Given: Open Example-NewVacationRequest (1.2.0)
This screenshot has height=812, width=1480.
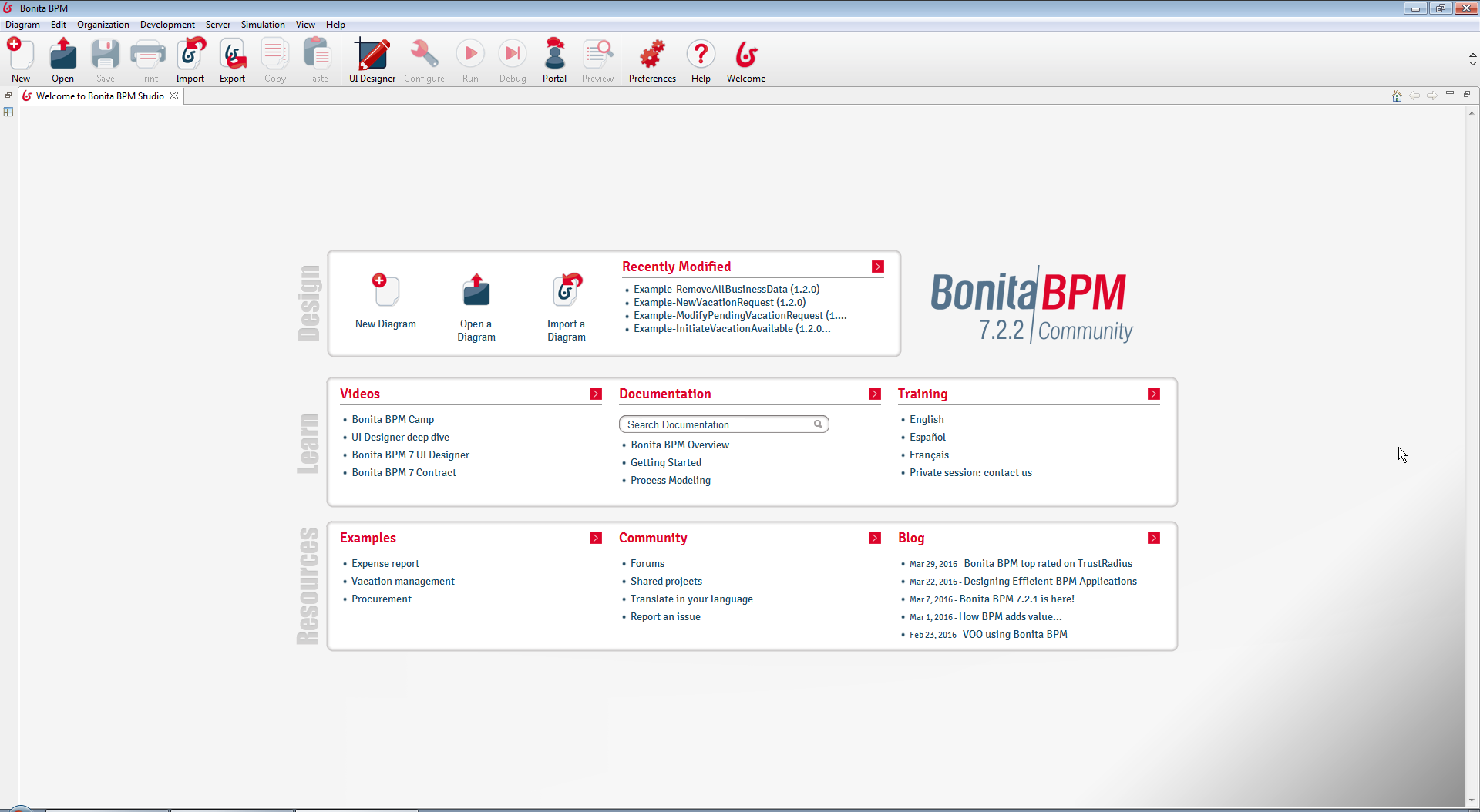Looking at the screenshot, I should [x=720, y=302].
